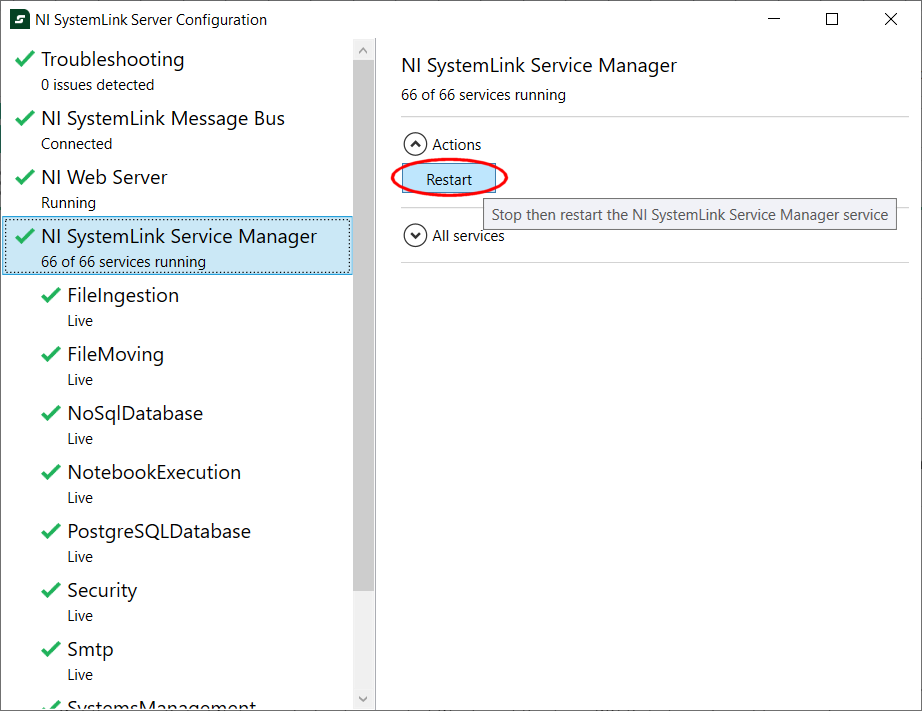
Task: Click the 'Live' status under NoSqlDatabase
Action: click(80, 439)
